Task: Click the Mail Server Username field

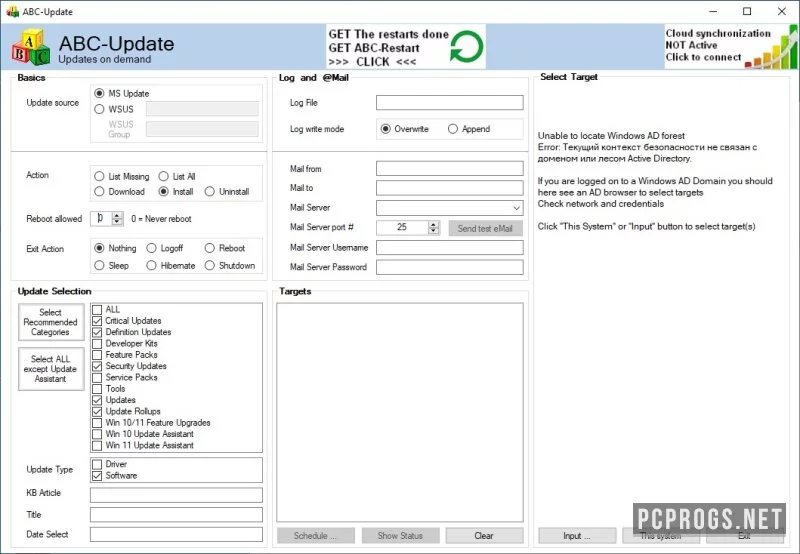Action: 449,247
